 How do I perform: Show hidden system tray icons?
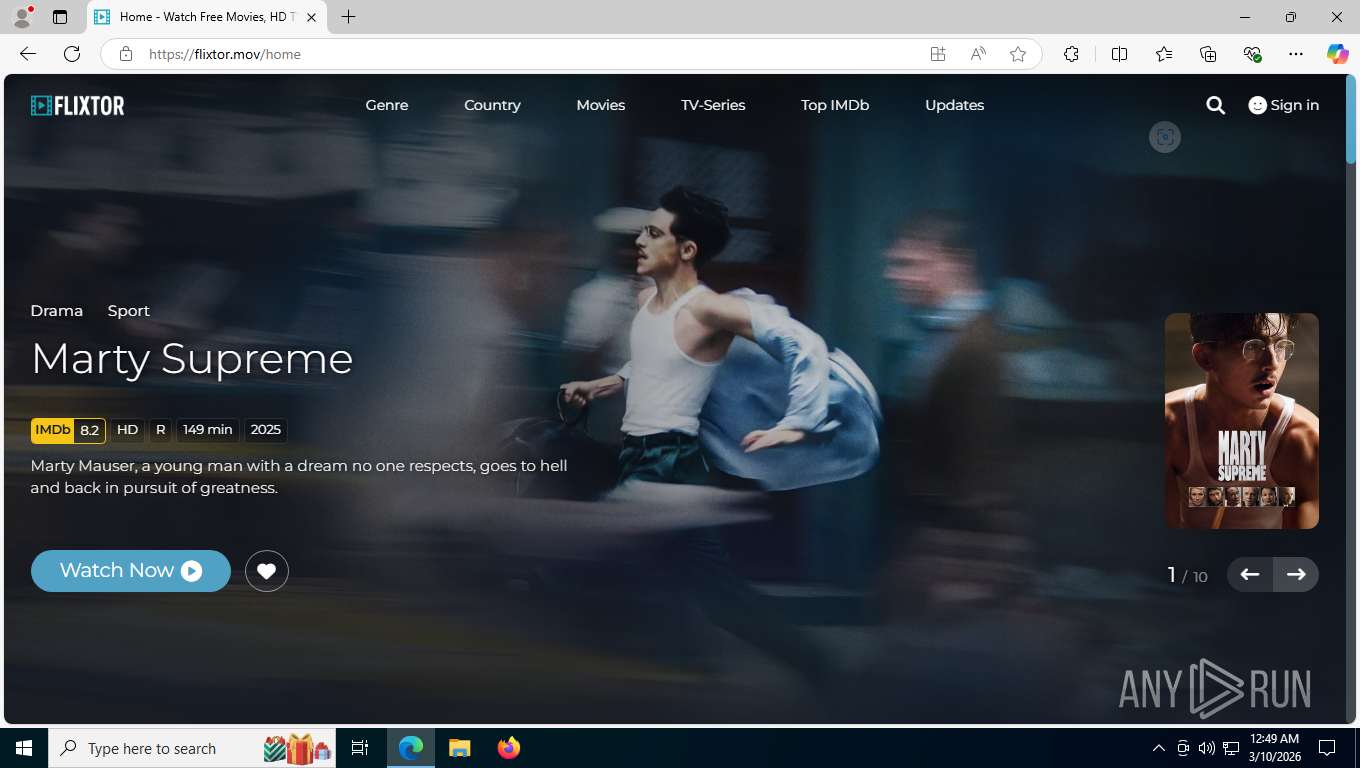coord(1158,748)
